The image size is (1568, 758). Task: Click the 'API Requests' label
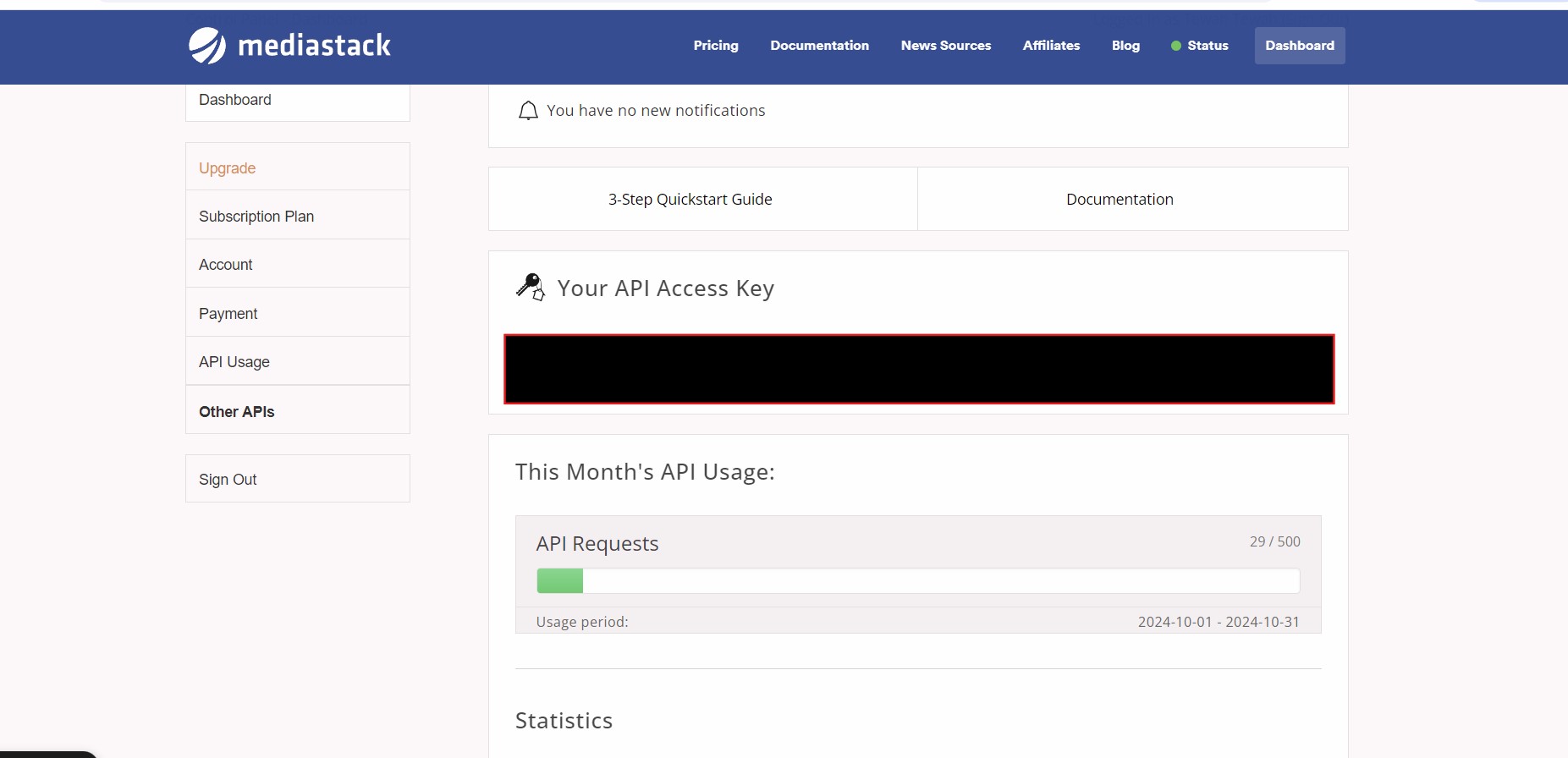(x=597, y=544)
